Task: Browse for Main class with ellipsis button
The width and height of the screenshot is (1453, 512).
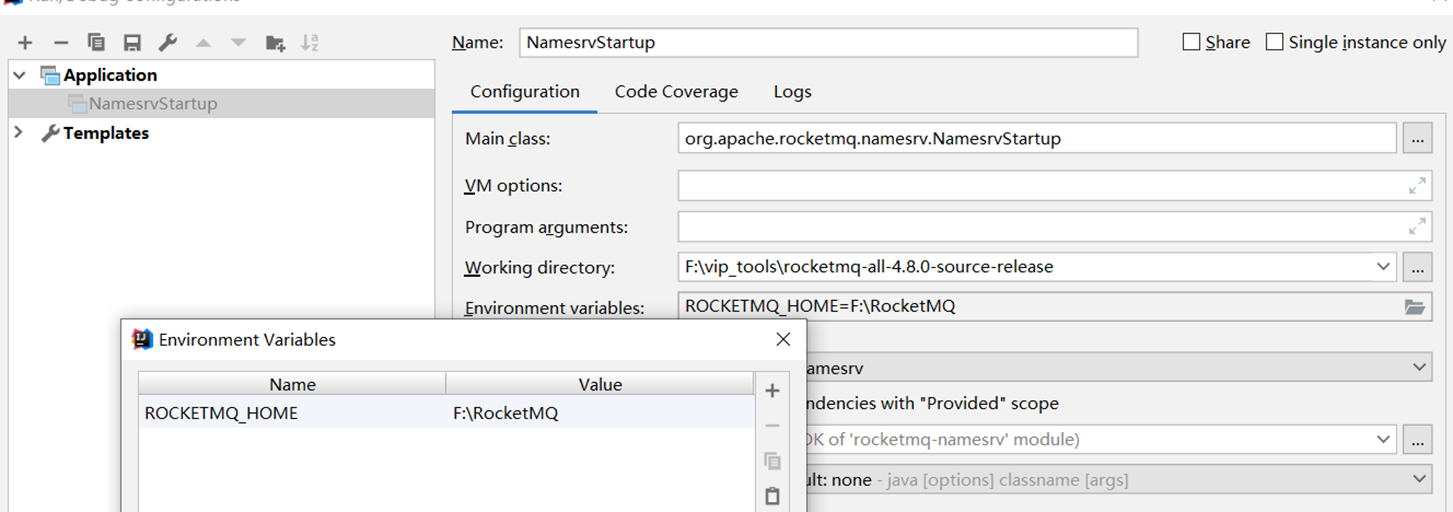Action: pos(1416,139)
